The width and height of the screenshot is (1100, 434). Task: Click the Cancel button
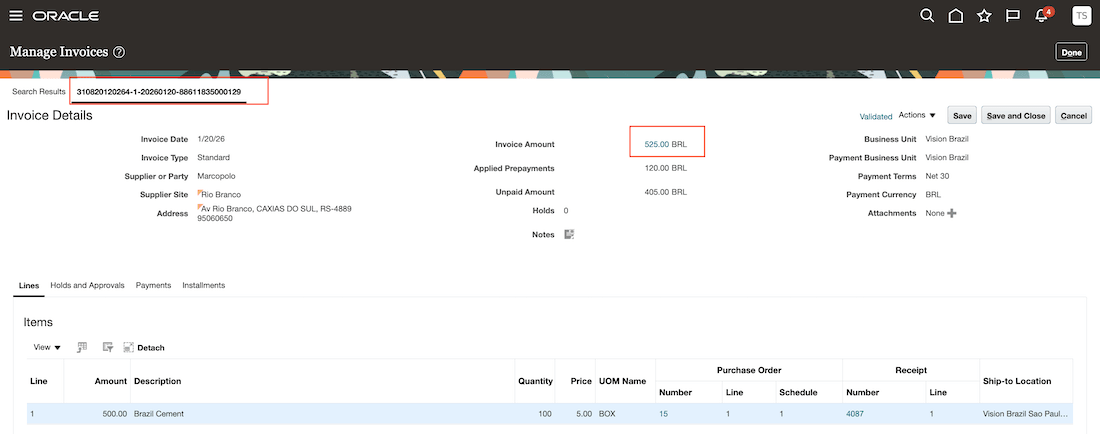(x=1073, y=116)
